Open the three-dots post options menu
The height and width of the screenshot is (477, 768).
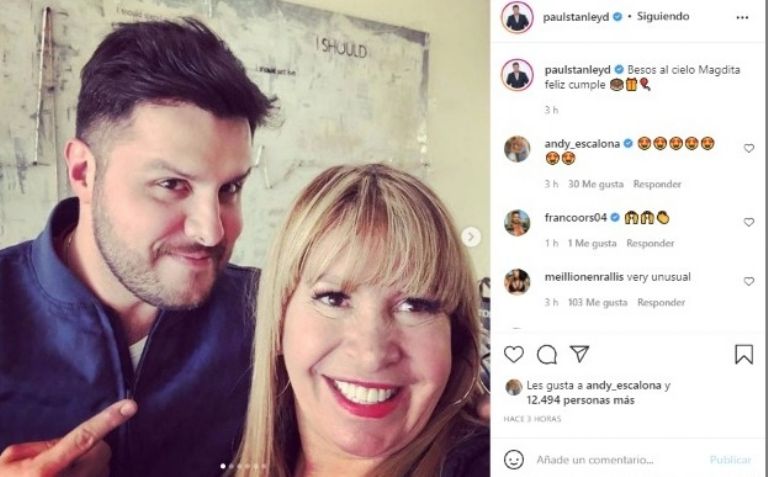point(742,17)
